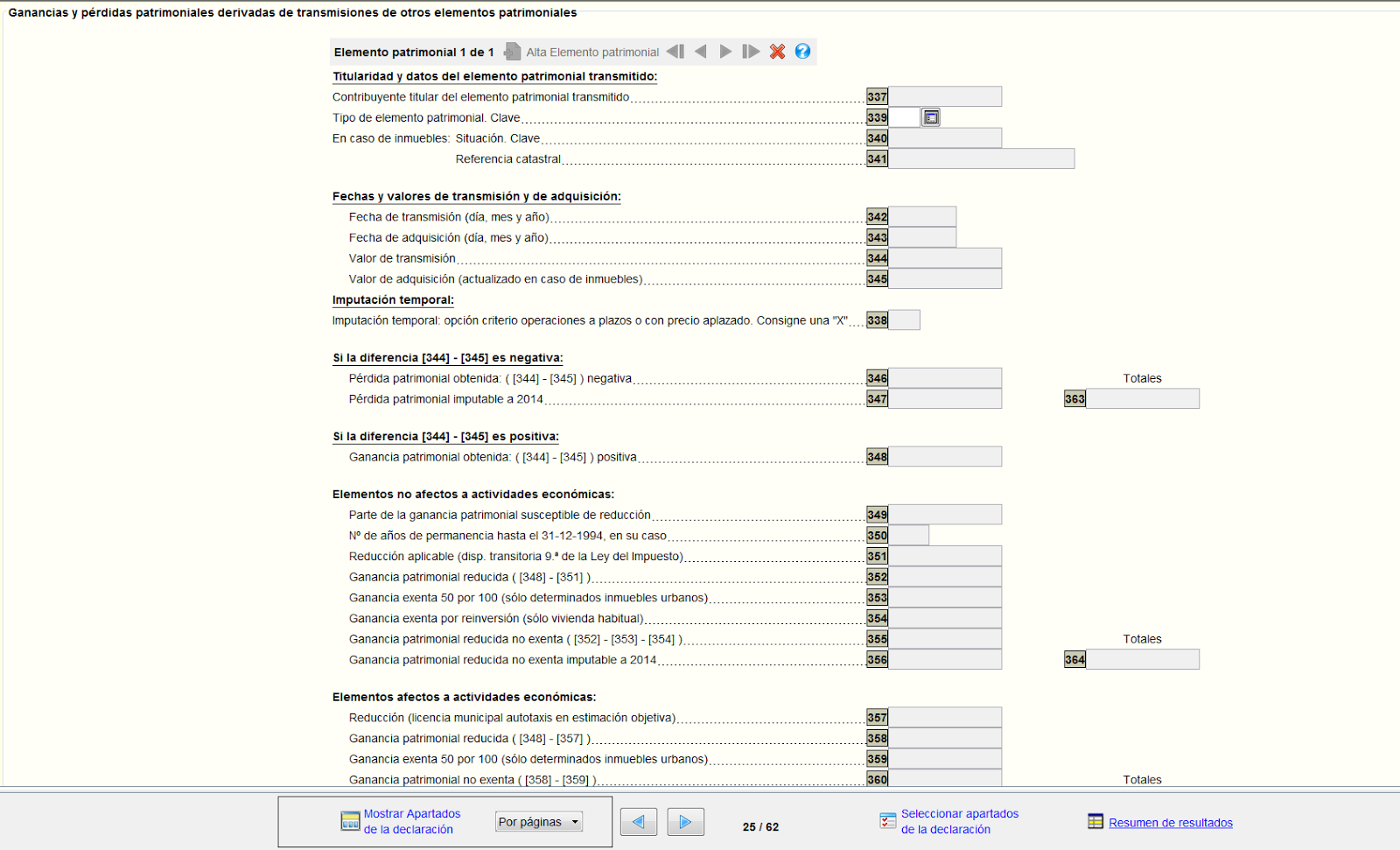Focus field 347 Pérdida patrimonial imputable a 2014
Viewport: 1400px width, 850px height.
point(945,399)
